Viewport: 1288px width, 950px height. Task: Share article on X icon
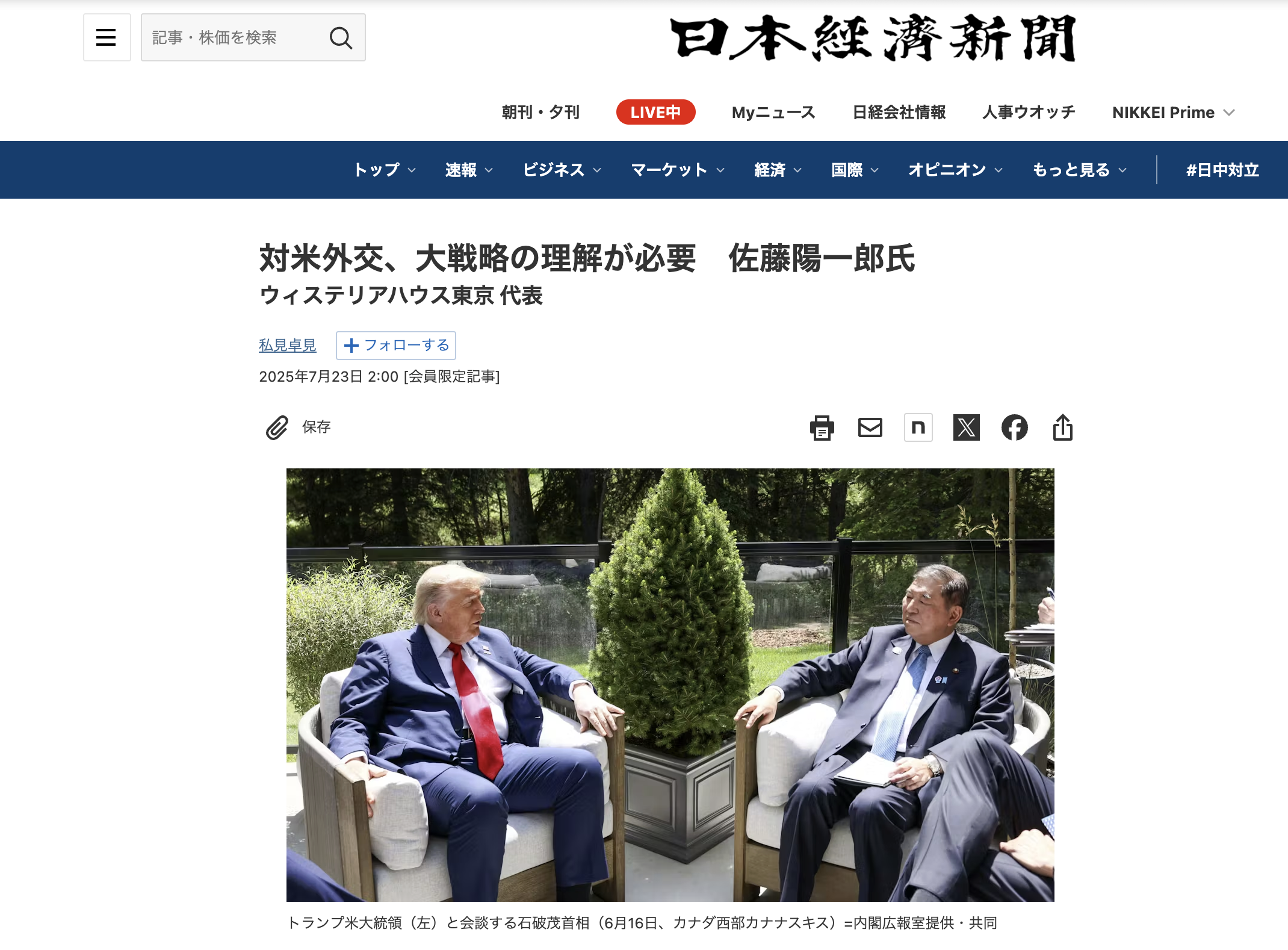pyautogui.click(x=967, y=427)
